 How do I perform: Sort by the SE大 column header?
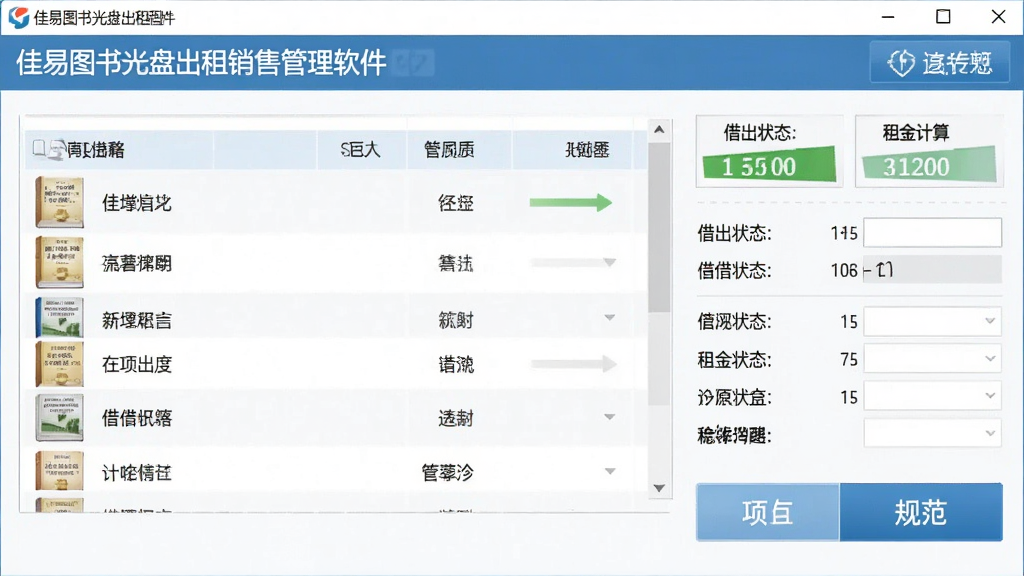[360, 150]
